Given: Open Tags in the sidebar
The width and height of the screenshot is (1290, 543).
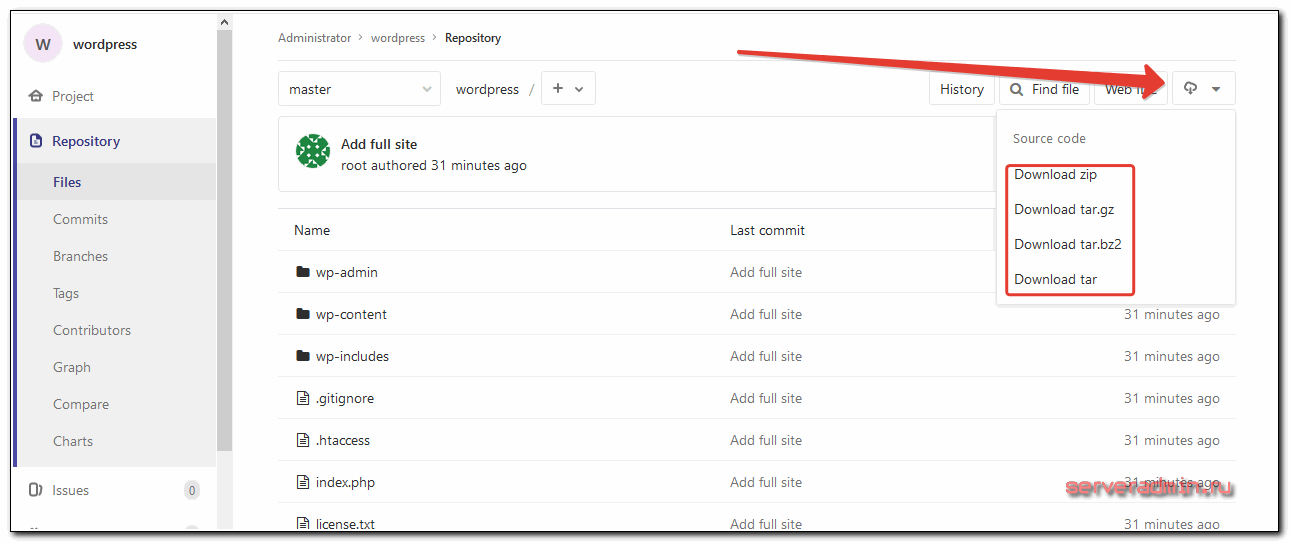Looking at the screenshot, I should tap(66, 293).
